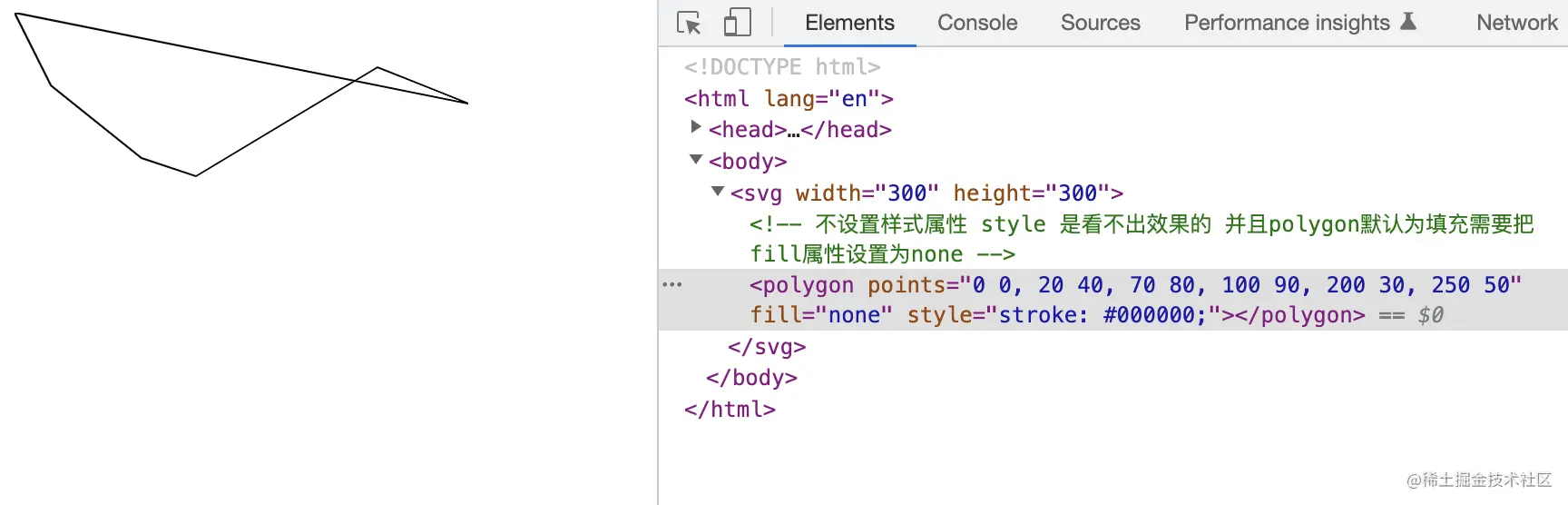This screenshot has height=505, width=1568.
Task: Click the Performance insights flask icon
Action: click(x=1408, y=22)
